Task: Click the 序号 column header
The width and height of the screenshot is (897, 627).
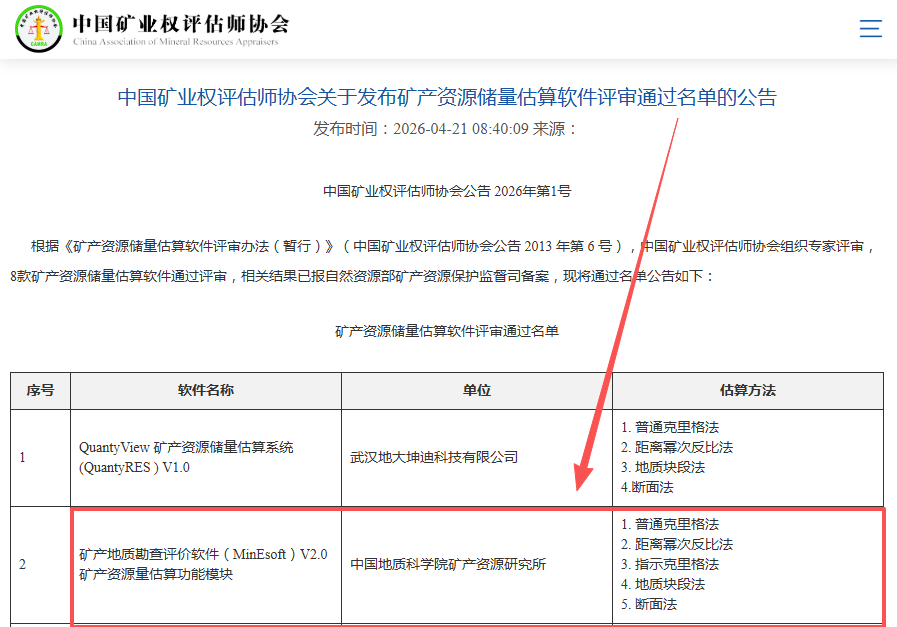Action: click(x=41, y=391)
